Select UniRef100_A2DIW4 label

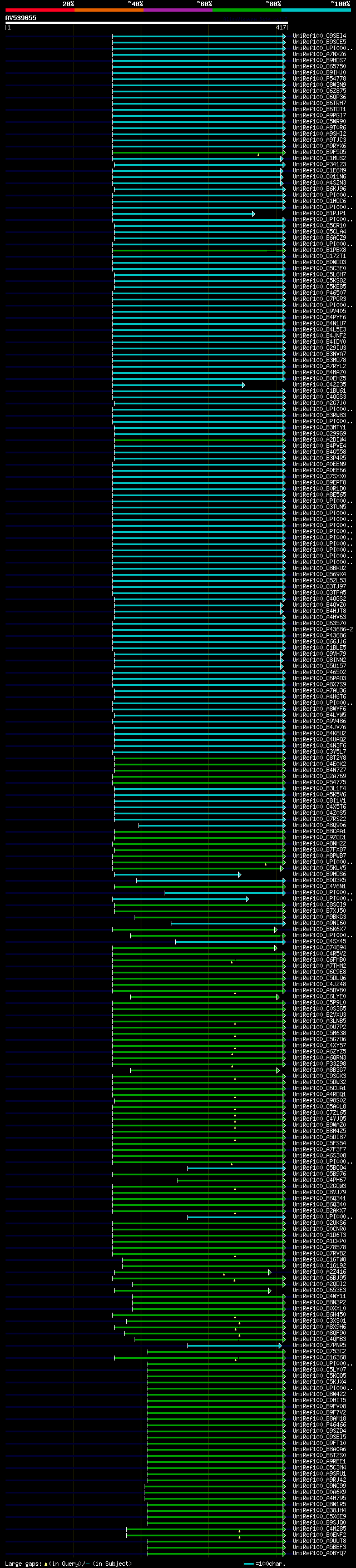point(319,439)
